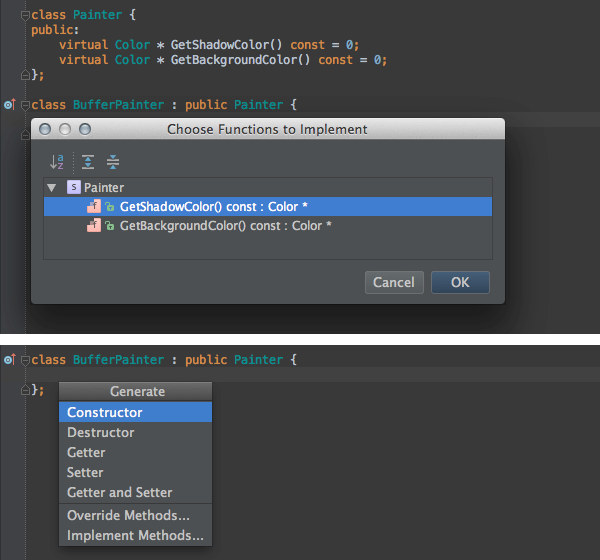The width and height of the screenshot is (600, 560).
Task: Click GetBackgroundColor() in the code editor
Action: 240,60
